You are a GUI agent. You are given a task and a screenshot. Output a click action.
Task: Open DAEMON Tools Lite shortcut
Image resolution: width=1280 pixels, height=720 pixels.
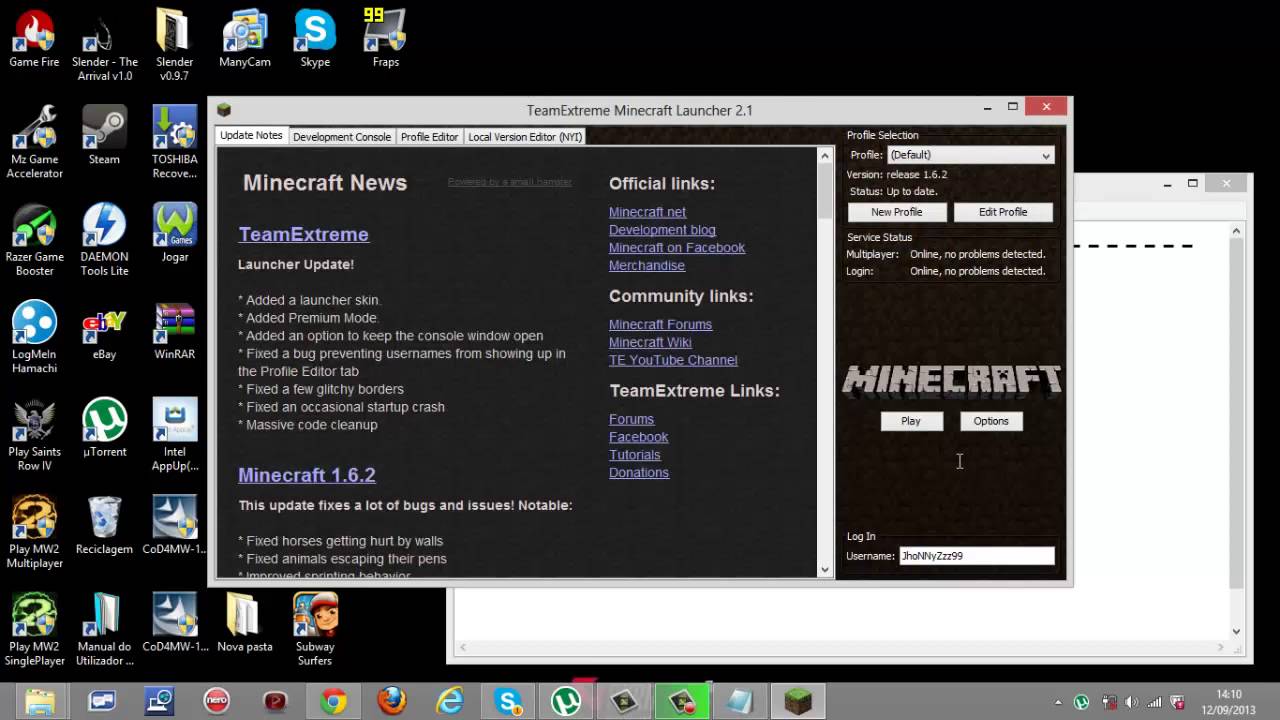(x=104, y=239)
